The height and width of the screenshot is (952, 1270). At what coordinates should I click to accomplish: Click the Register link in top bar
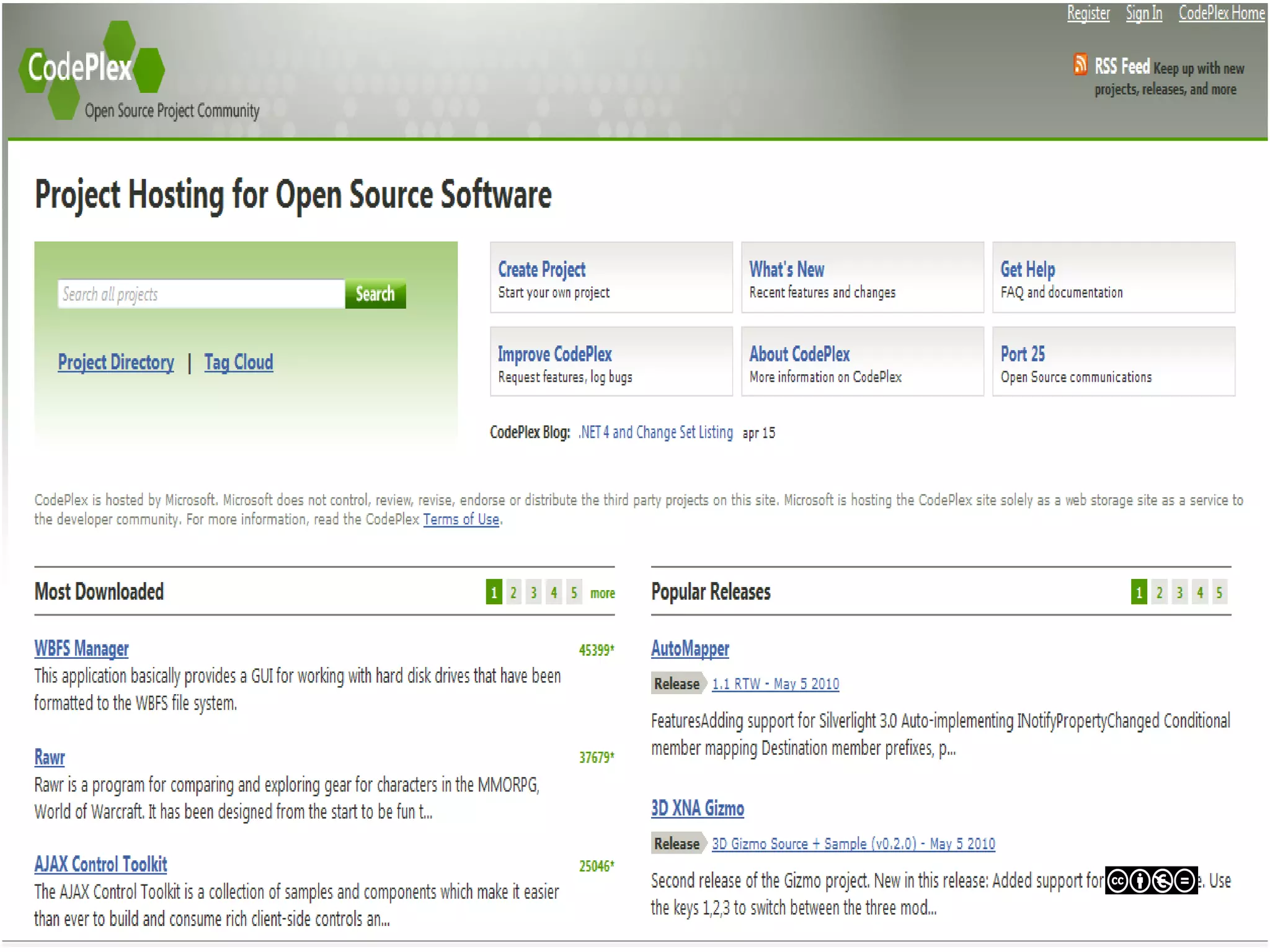point(1088,13)
